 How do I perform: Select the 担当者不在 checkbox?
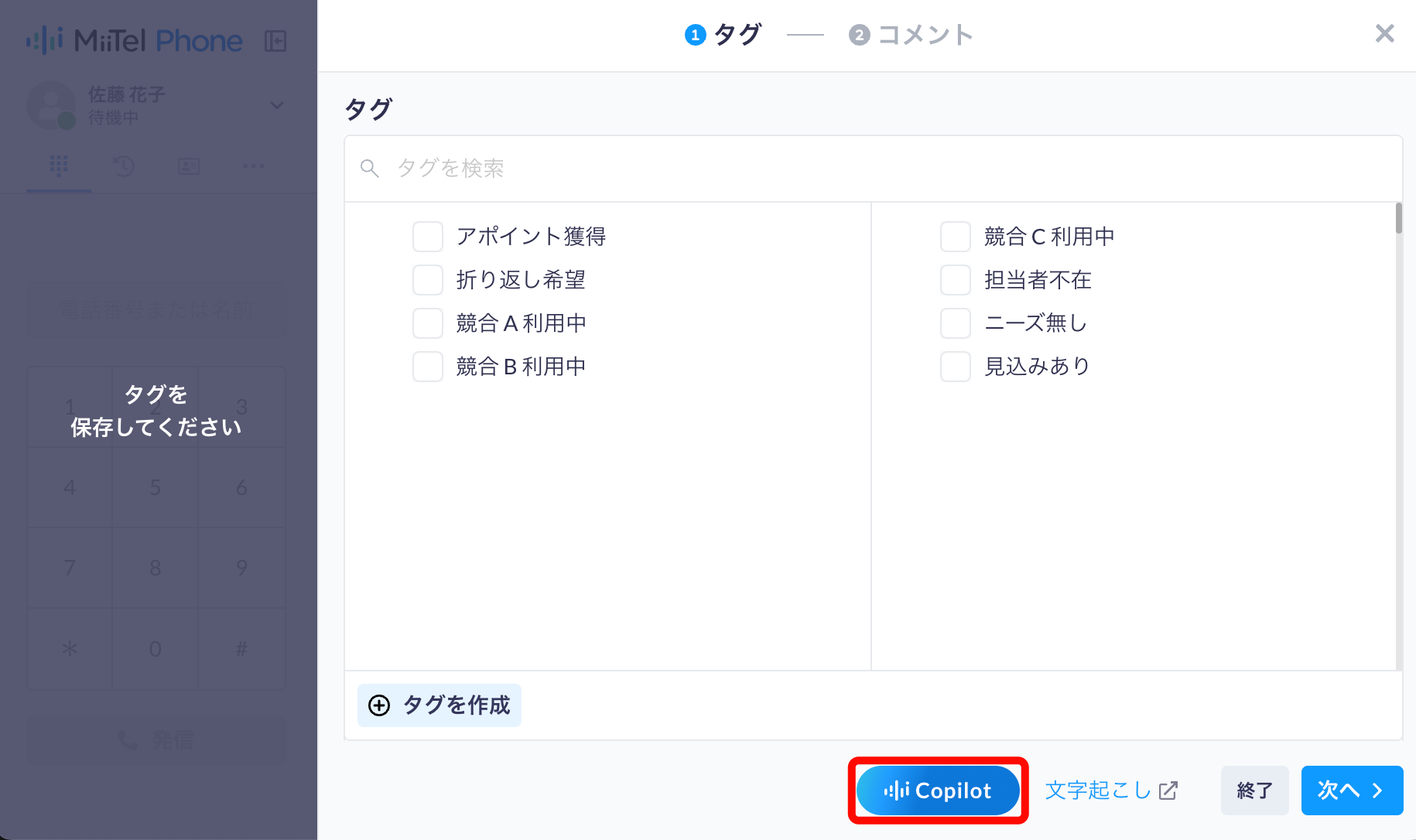[x=956, y=280]
